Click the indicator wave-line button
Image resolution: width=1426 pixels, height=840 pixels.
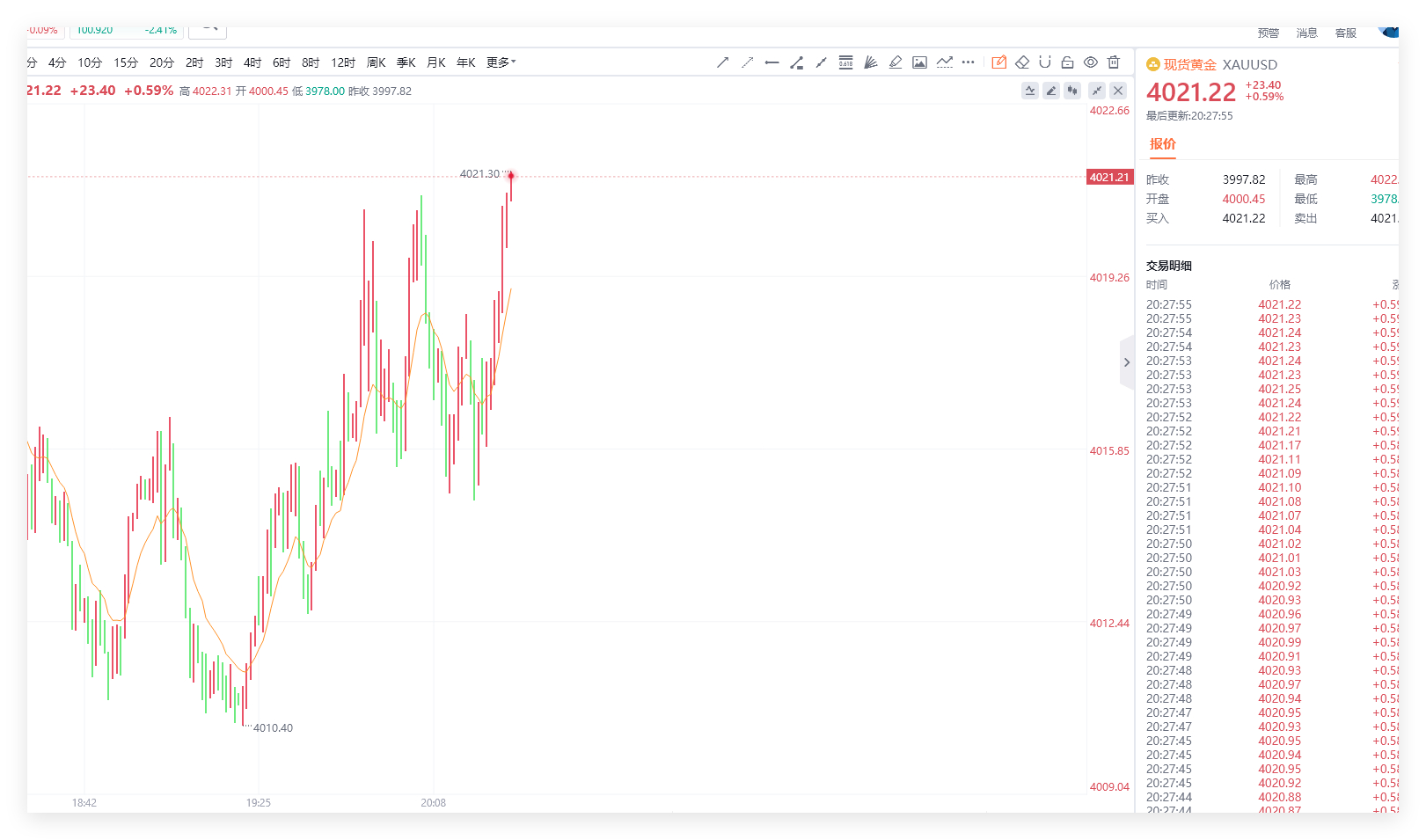1030,91
